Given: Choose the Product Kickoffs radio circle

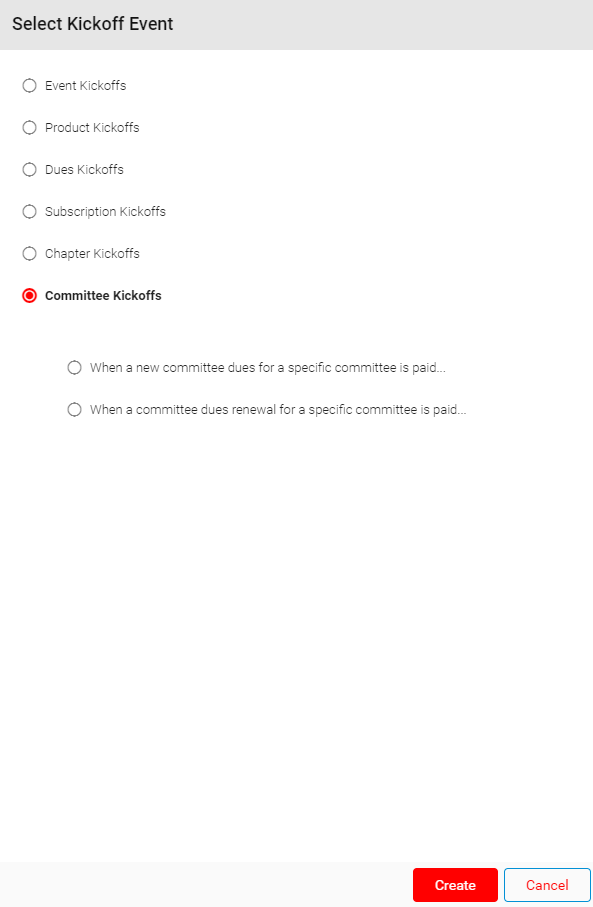Looking at the screenshot, I should coord(30,128).
